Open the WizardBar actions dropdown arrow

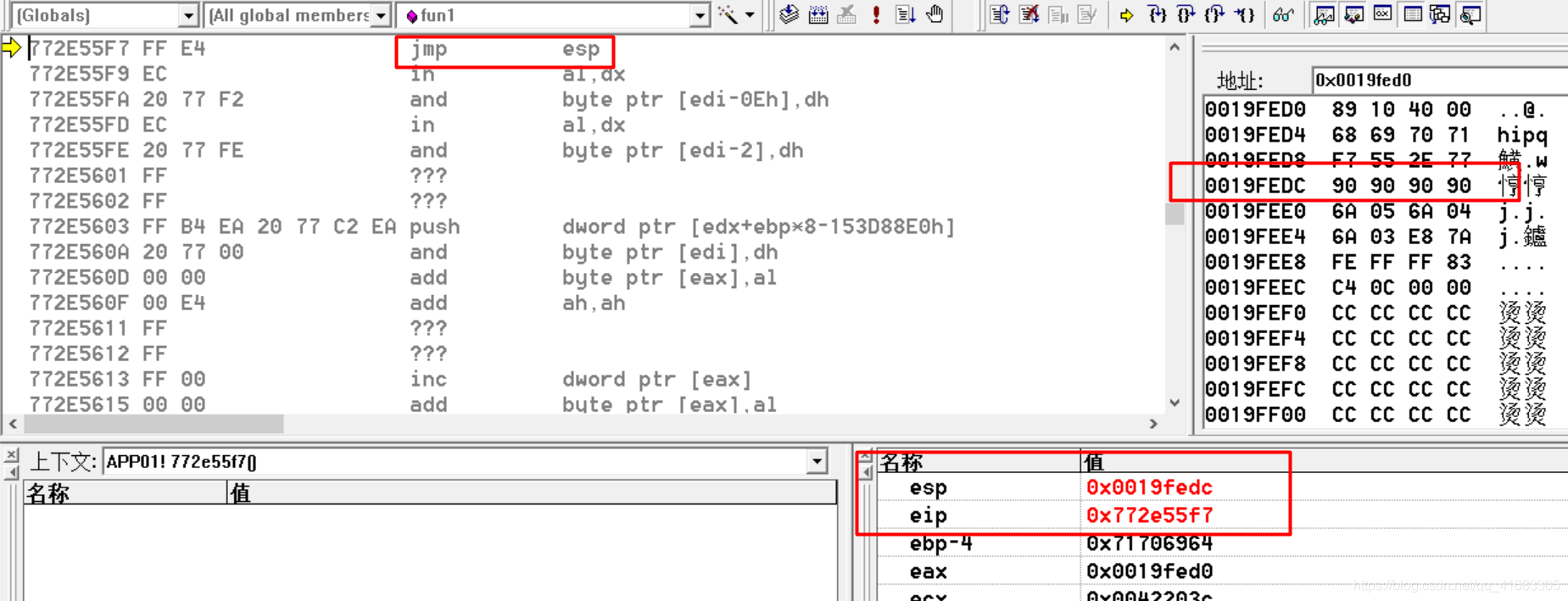750,14
